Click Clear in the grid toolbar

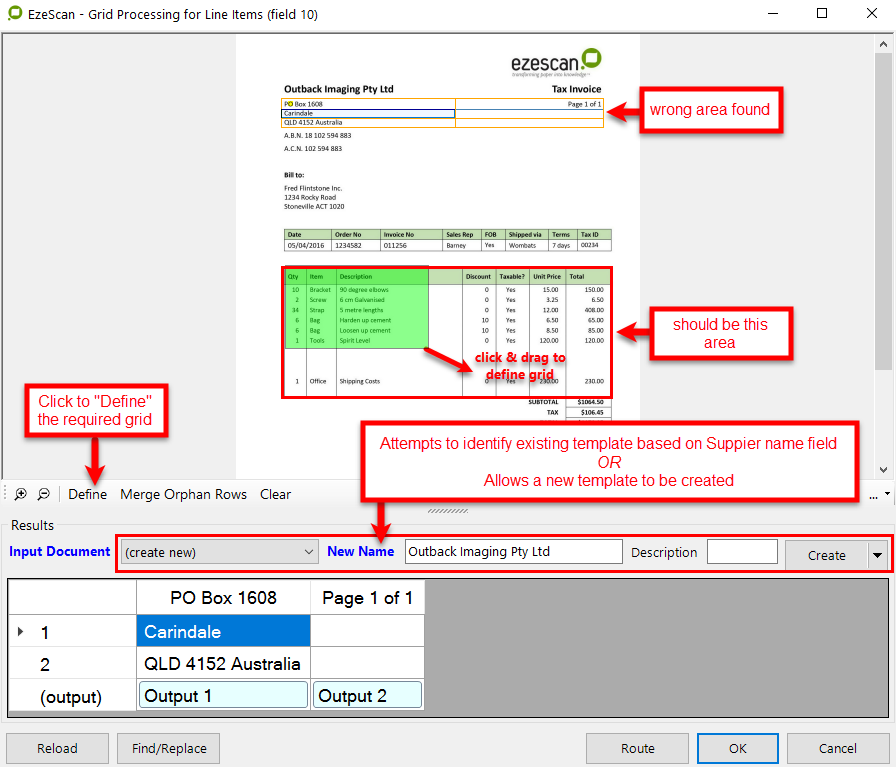(275, 494)
